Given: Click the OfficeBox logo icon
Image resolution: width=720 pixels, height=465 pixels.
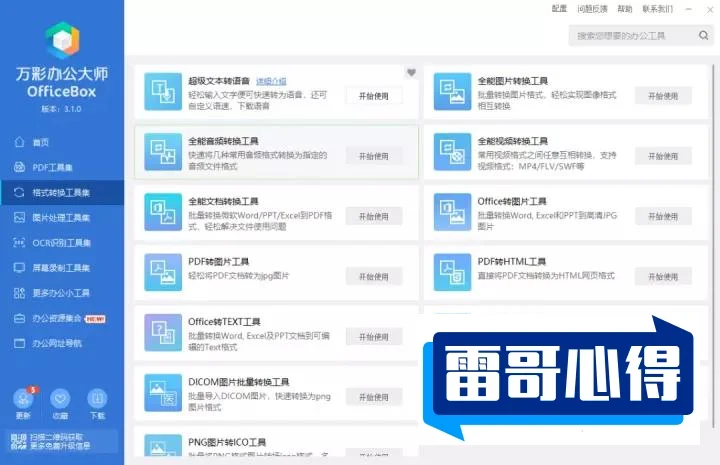Looking at the screenshot, I should tap(62, 40).
